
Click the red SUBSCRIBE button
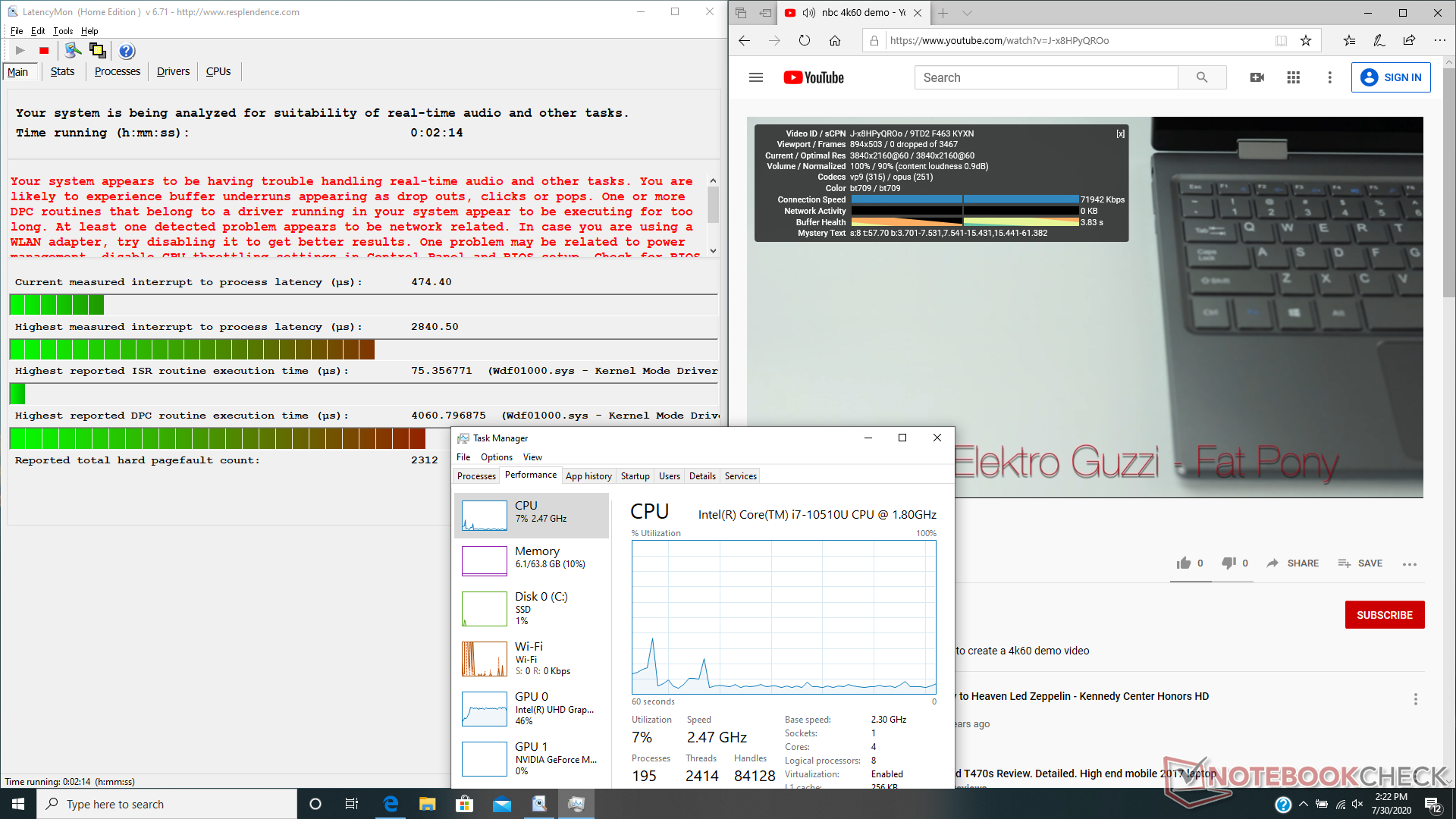coord(1384,615)
